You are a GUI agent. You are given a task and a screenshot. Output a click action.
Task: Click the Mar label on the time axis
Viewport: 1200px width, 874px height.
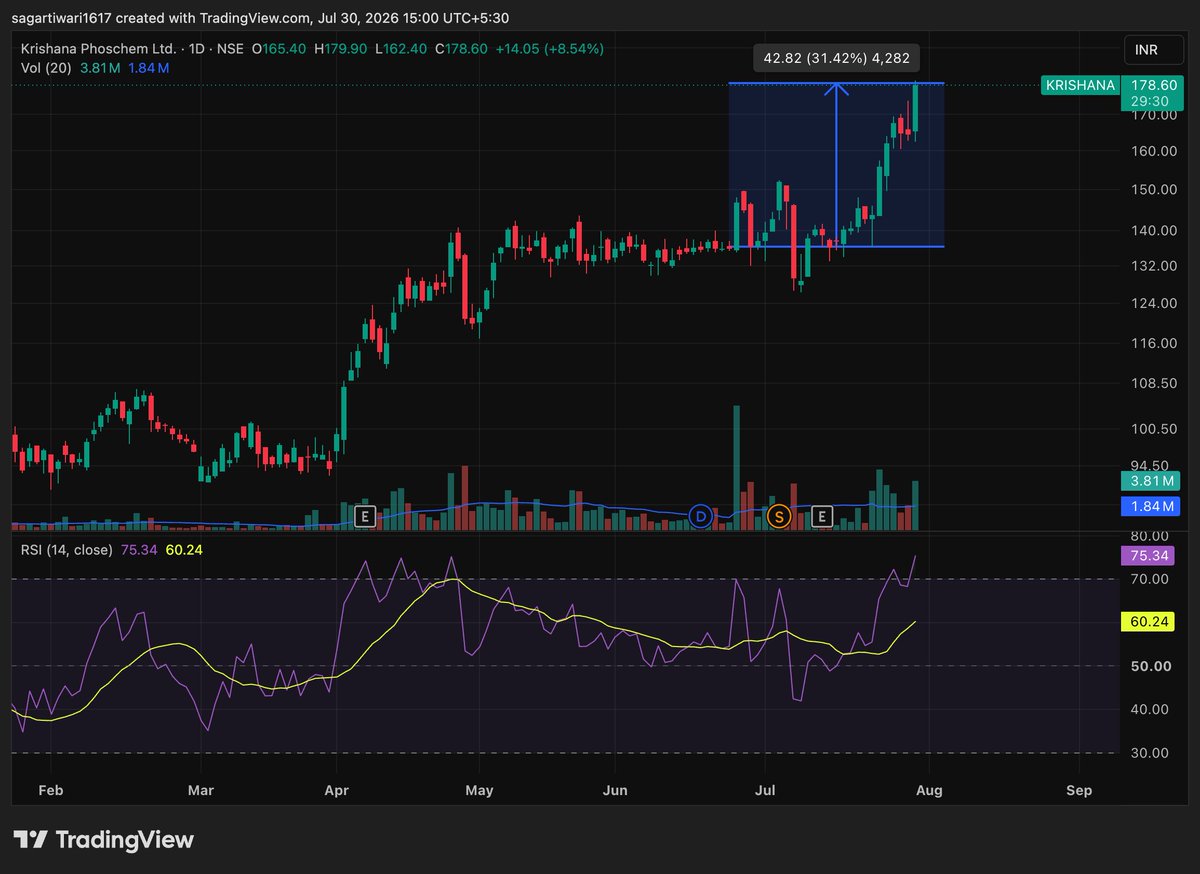point(201,790)
